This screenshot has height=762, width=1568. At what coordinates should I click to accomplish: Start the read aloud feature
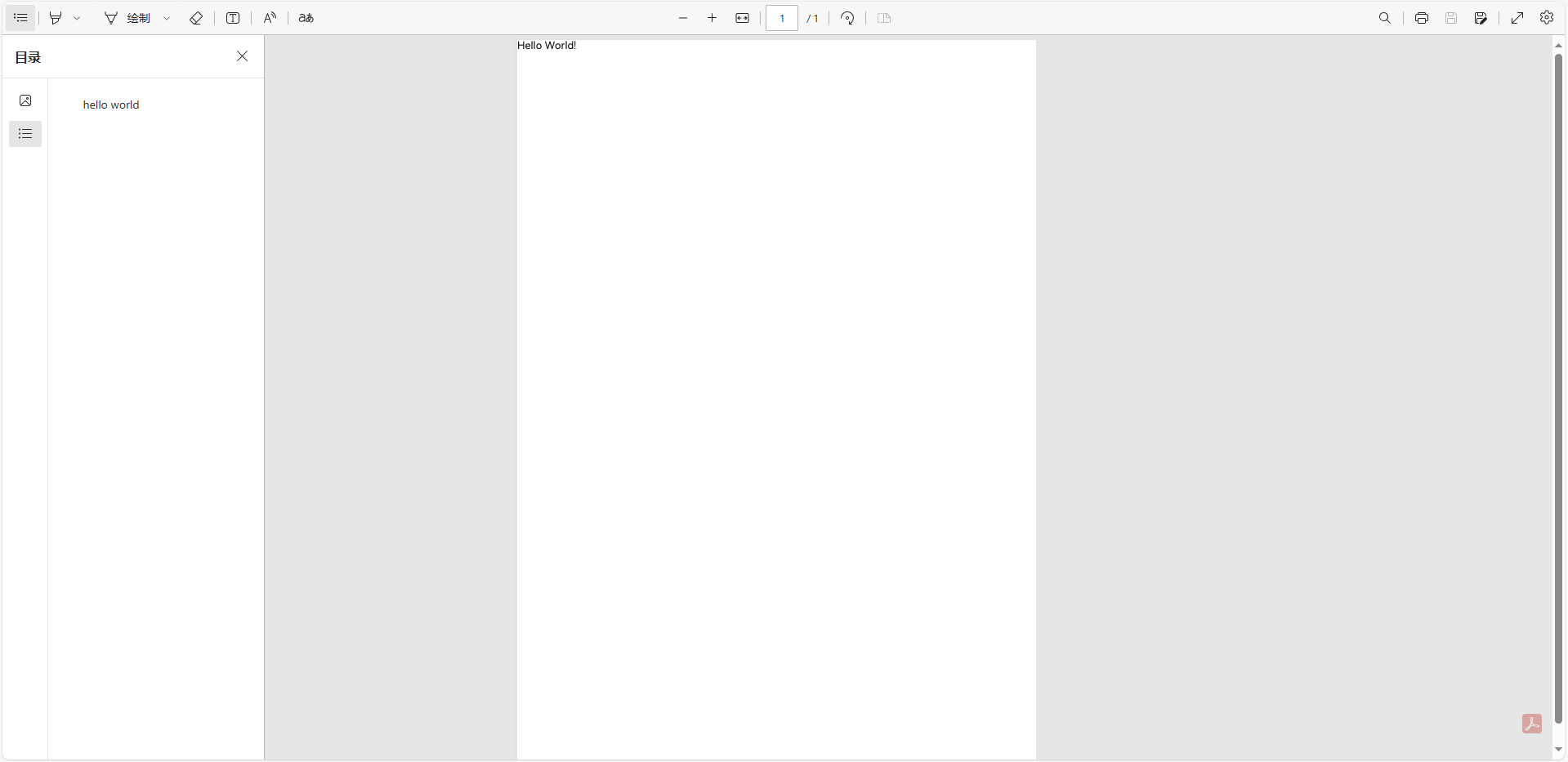pyautogui.click(x=270, y=18)
